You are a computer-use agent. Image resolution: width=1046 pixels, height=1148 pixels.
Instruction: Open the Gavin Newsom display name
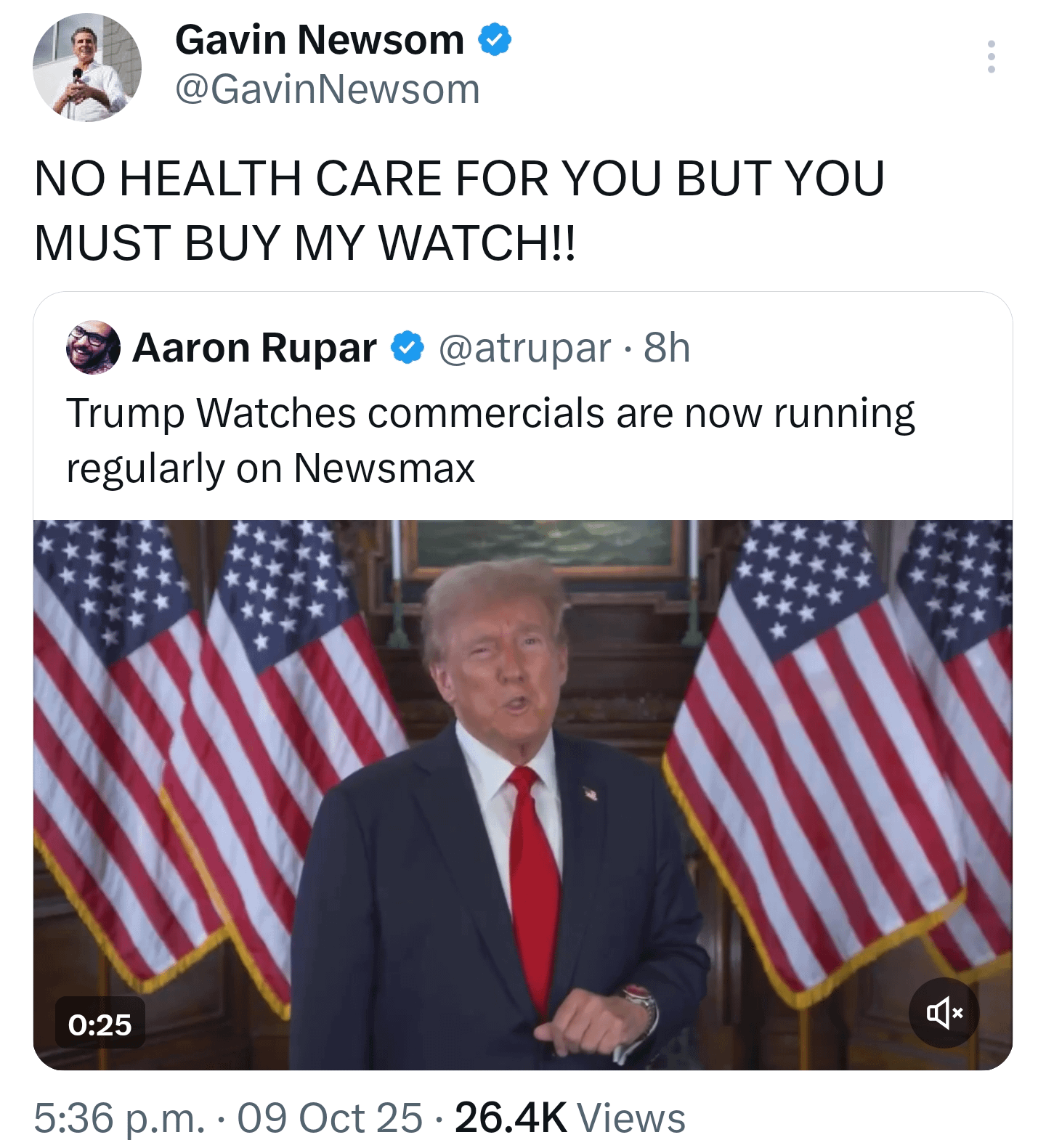[x=320, y=40]
